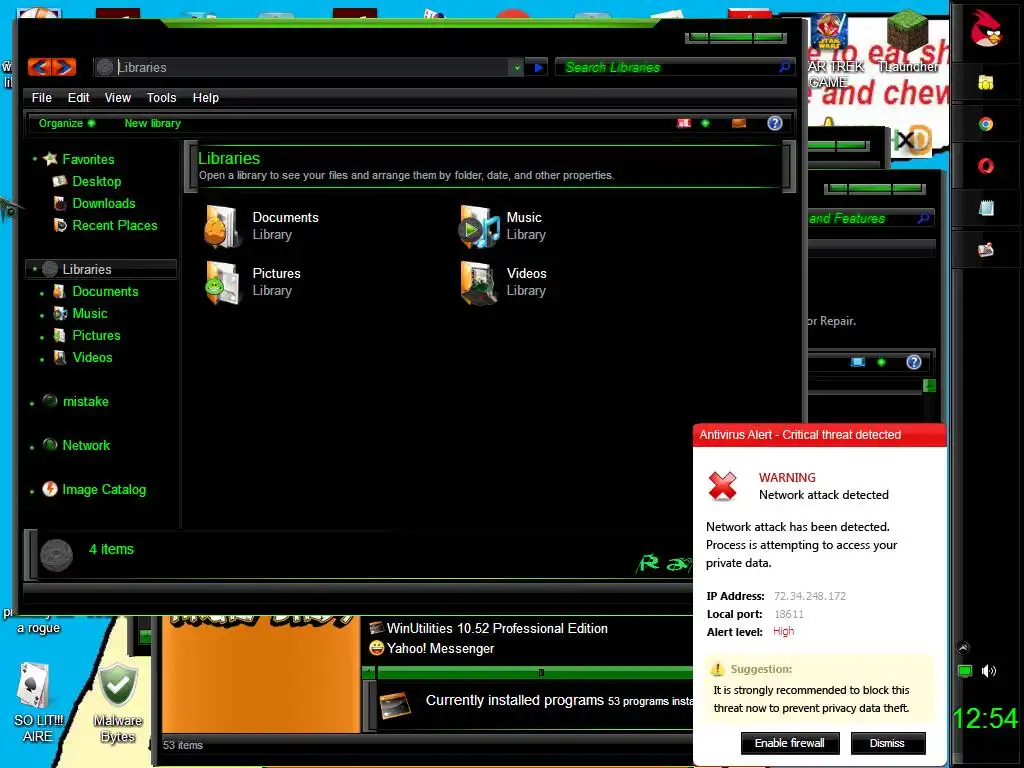Select Pictures in the navigation tree
Screen dimensions: 1024x768
96,336
